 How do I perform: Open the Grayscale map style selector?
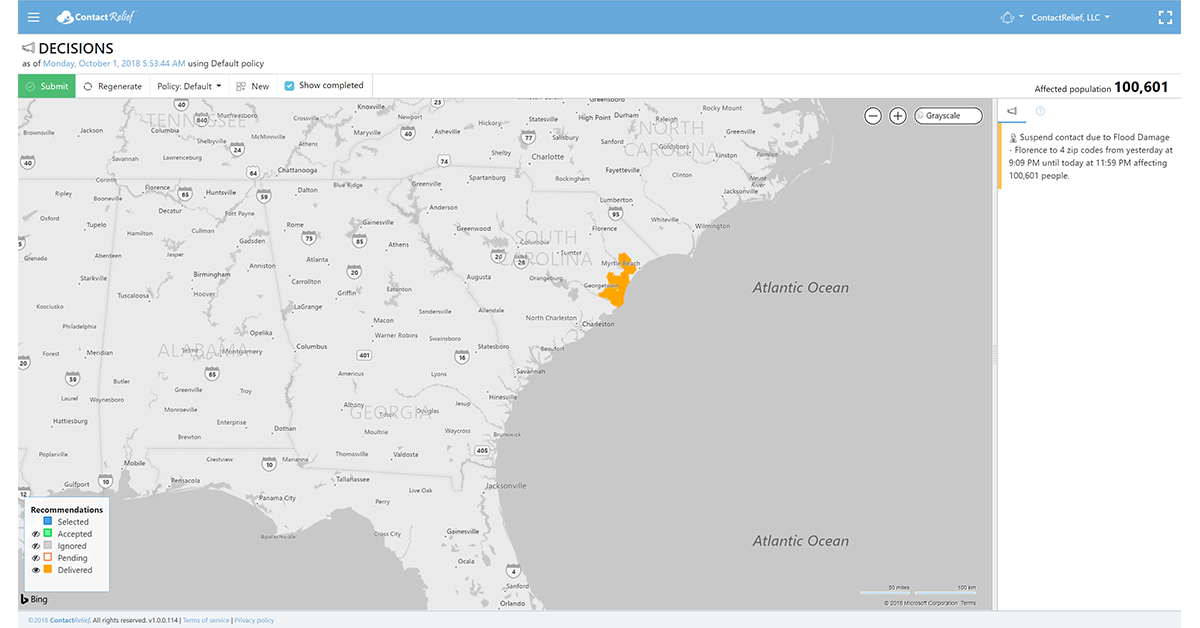pyautogui.click(x=948, y=116)
